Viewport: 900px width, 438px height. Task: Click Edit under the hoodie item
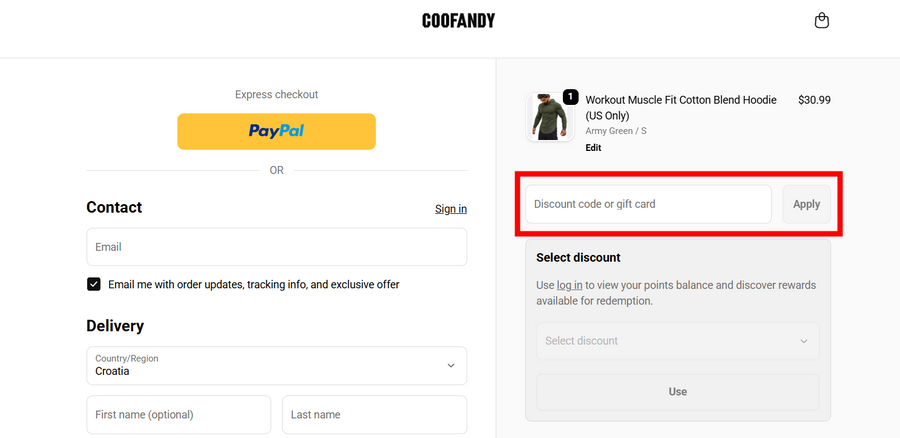593,148
